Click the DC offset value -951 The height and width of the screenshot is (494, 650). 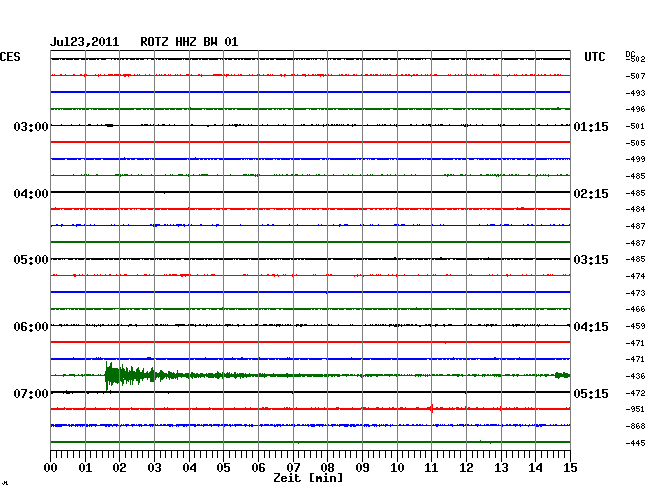635,409
